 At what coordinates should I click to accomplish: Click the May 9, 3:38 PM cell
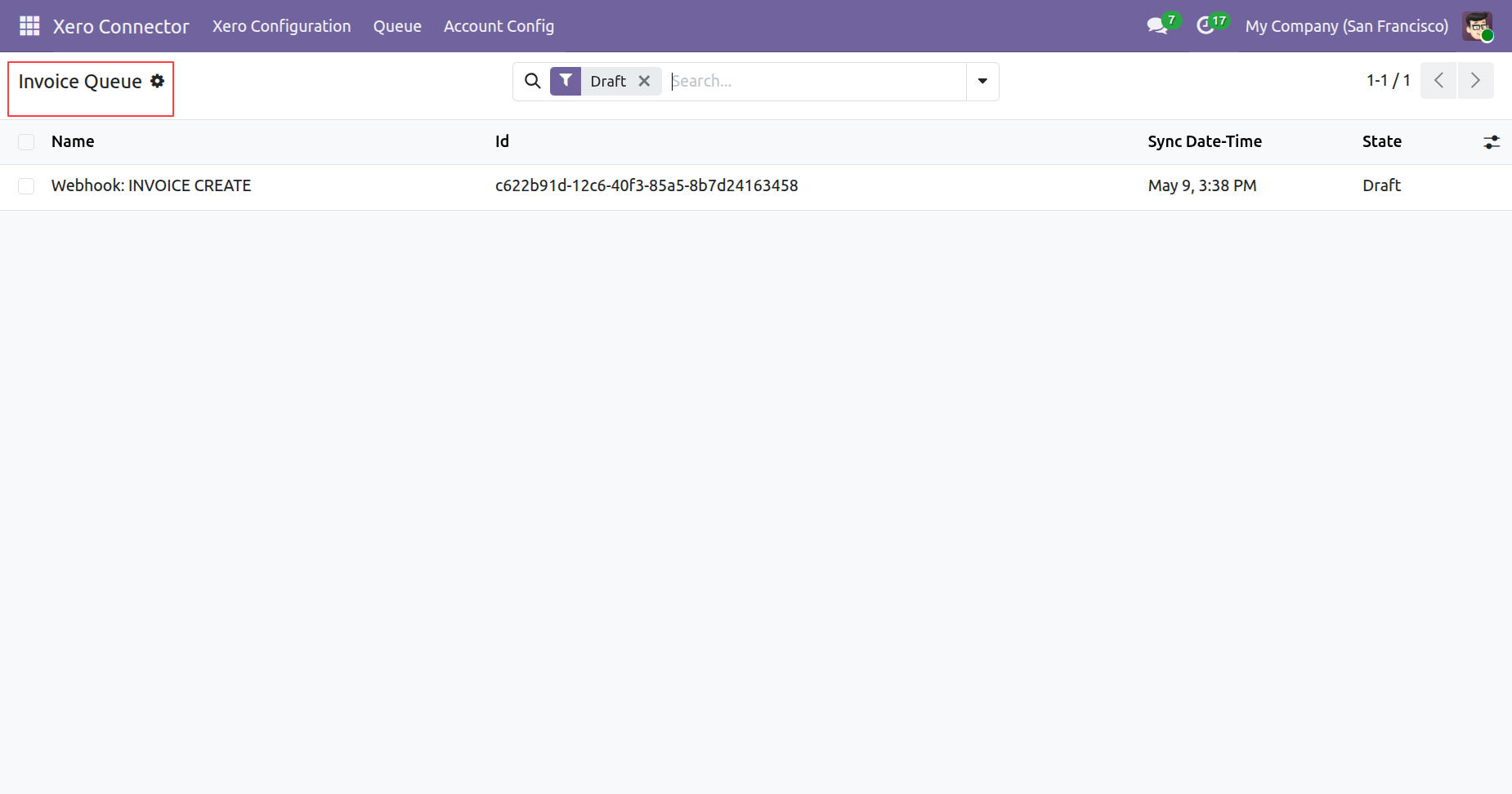[1202, 185]
